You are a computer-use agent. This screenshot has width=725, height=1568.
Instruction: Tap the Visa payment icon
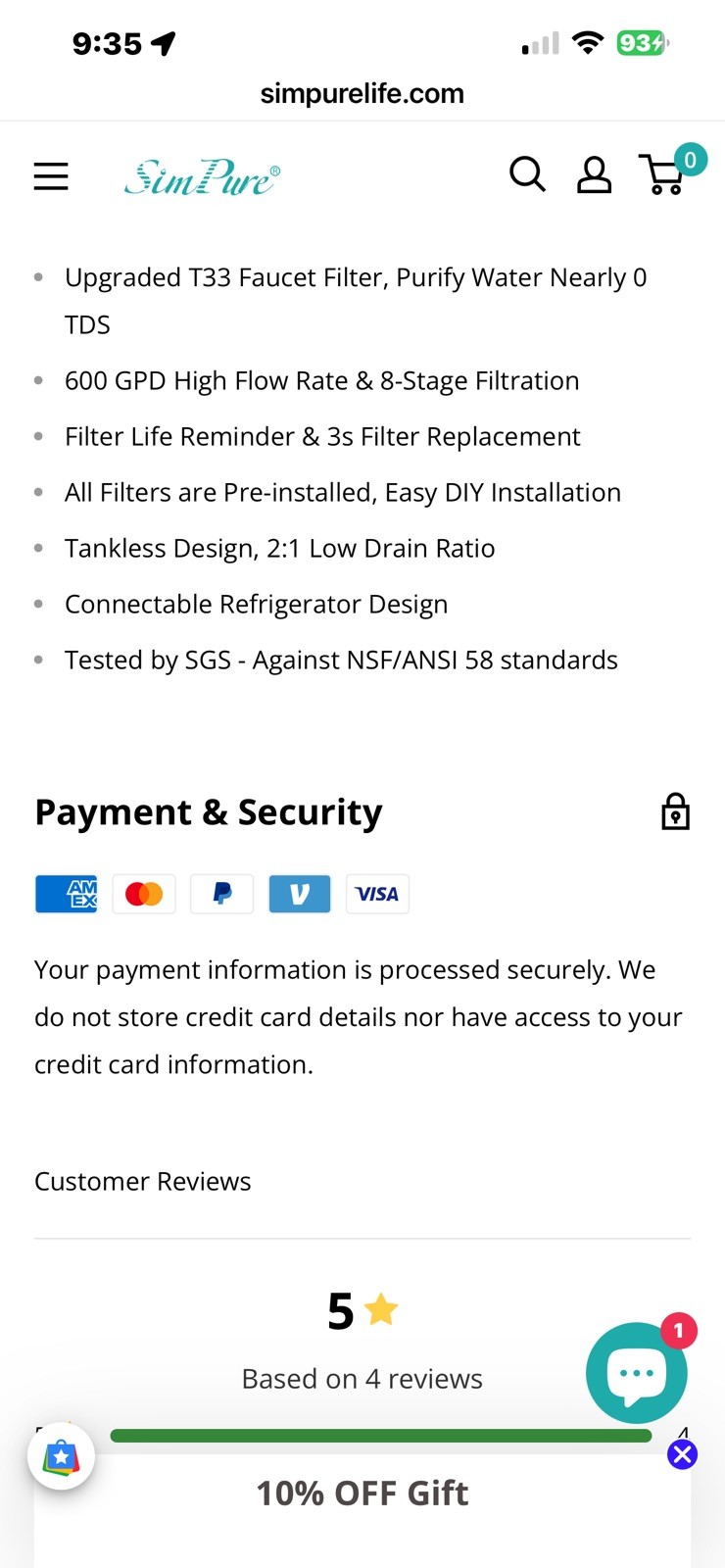pos(377,894)
